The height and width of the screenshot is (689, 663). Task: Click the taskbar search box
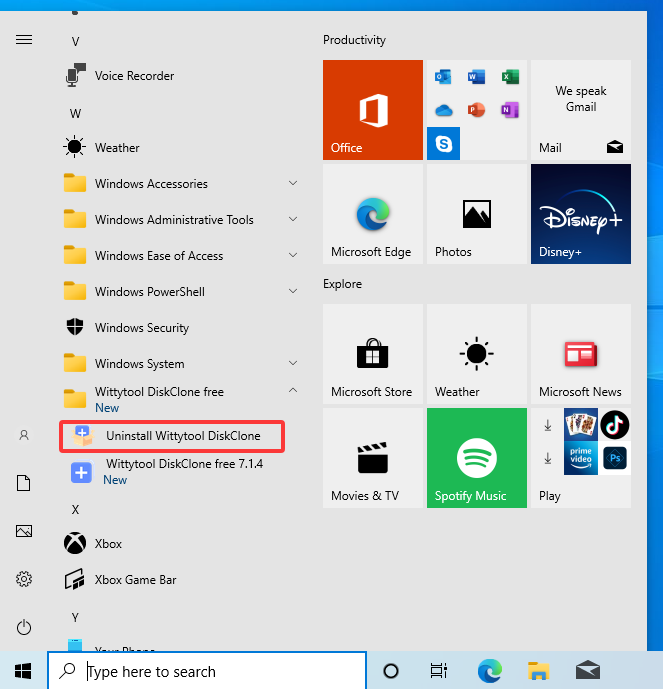207,671
